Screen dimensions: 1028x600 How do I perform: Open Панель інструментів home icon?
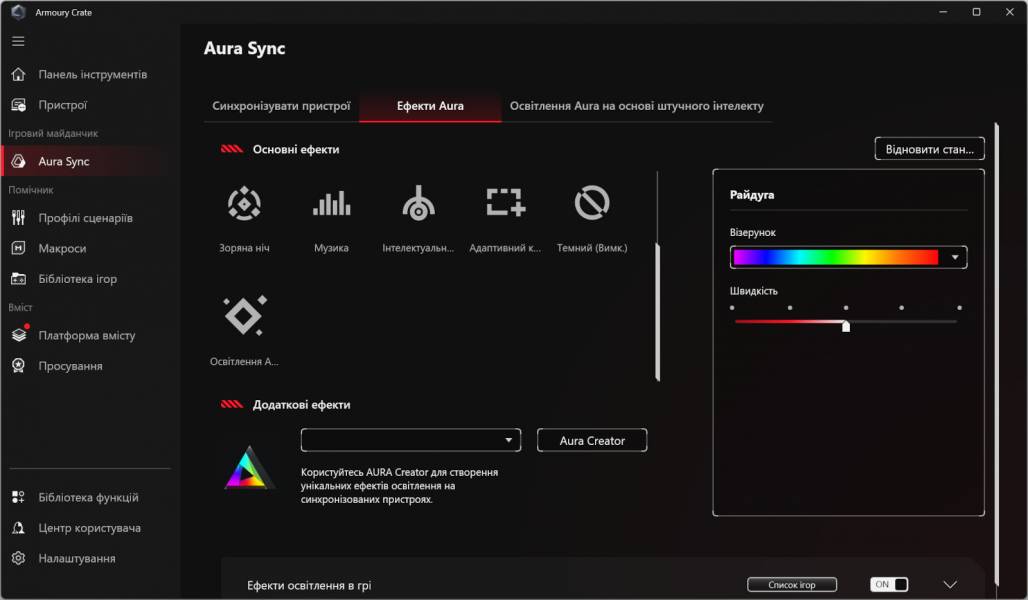pyautogui.click(x=18, y=74)
